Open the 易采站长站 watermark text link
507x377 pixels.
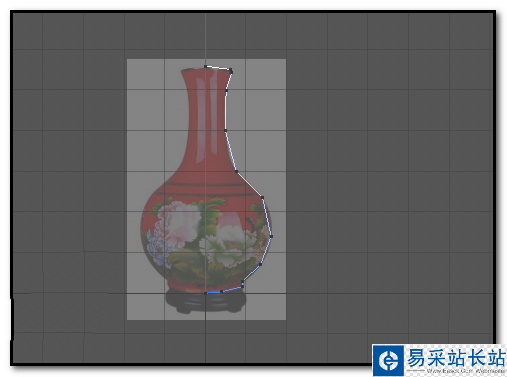pos(456,357)
